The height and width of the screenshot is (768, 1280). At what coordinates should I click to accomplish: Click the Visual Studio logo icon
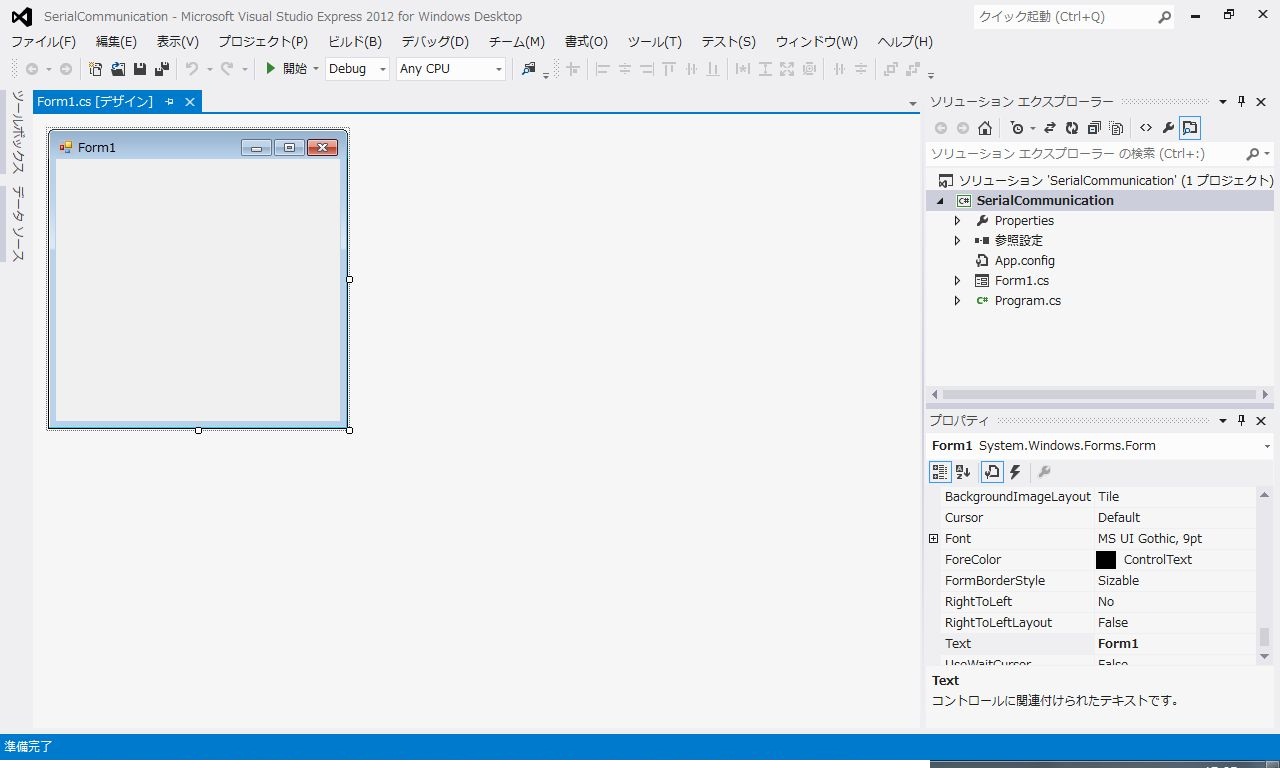tap(21, 16)
